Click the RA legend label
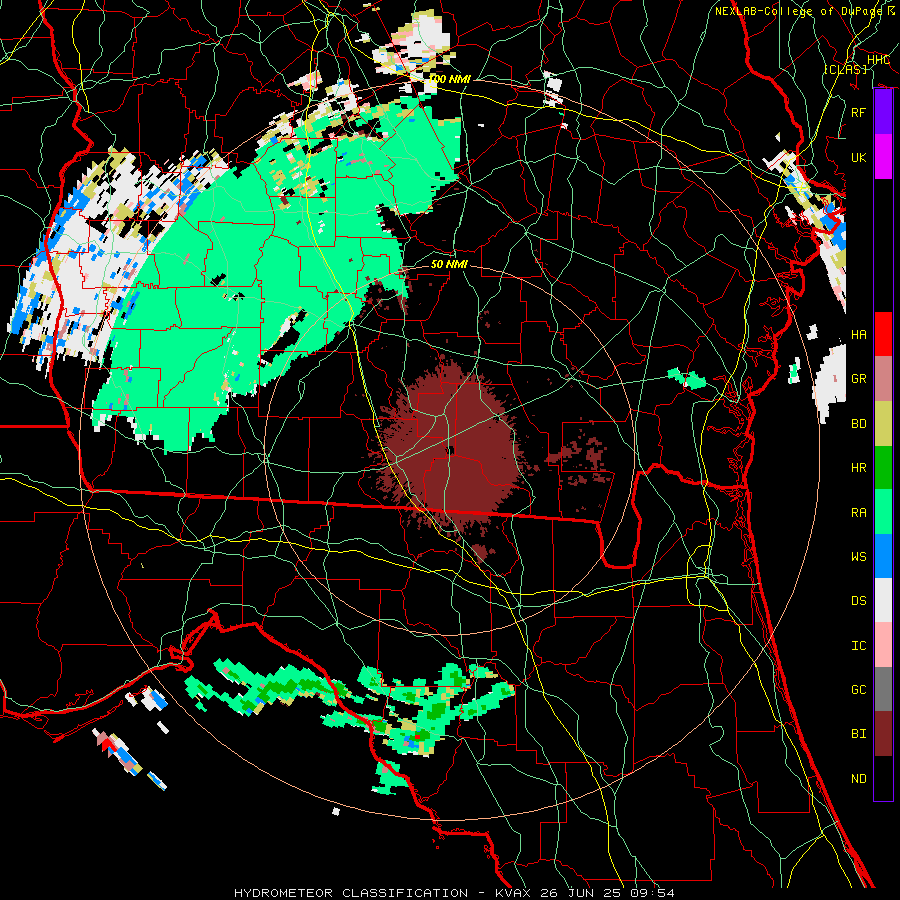The height and width of the screenshot is (900, 900). click(x=859, y=512)
